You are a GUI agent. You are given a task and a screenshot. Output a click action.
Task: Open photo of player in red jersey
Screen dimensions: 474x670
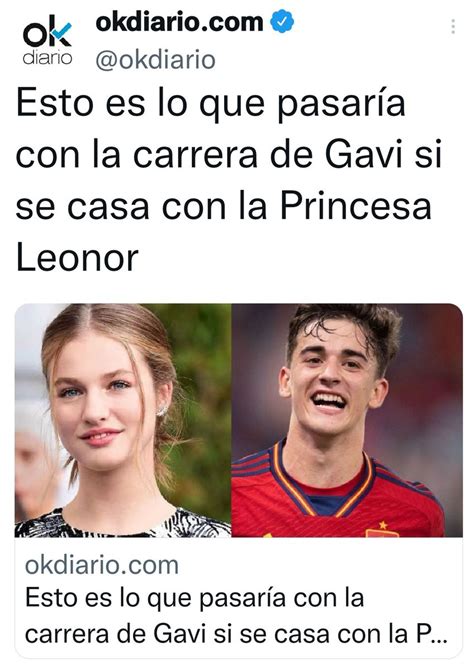[347, 420]
